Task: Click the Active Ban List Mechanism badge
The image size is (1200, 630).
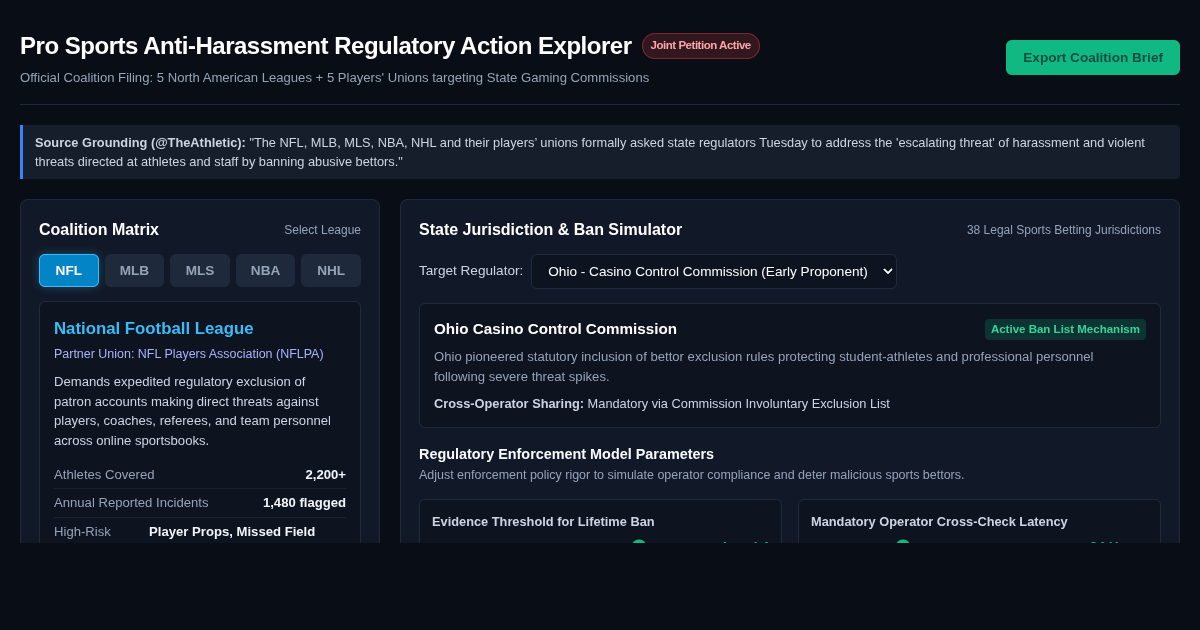Action: [1065, 329]
